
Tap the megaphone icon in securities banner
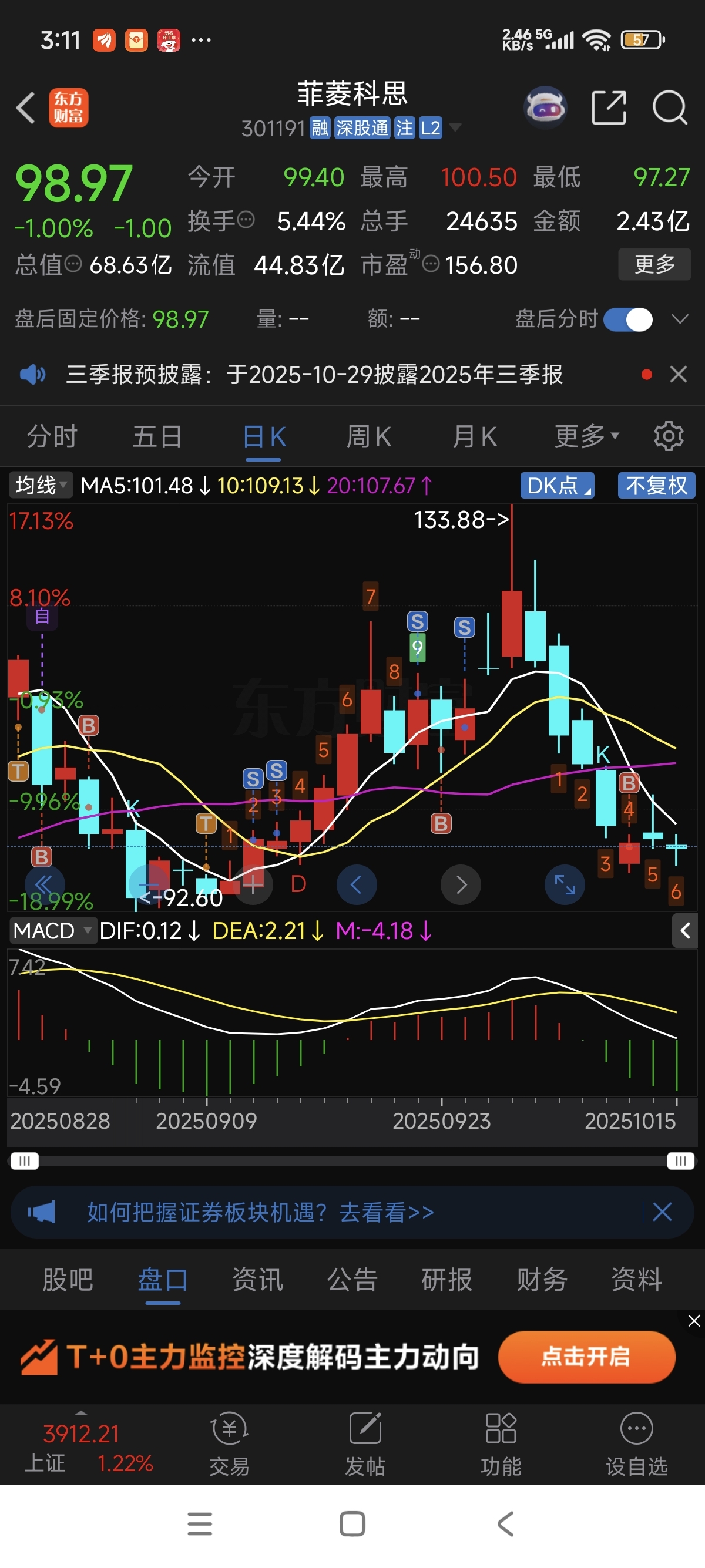tap(42, 1212)
